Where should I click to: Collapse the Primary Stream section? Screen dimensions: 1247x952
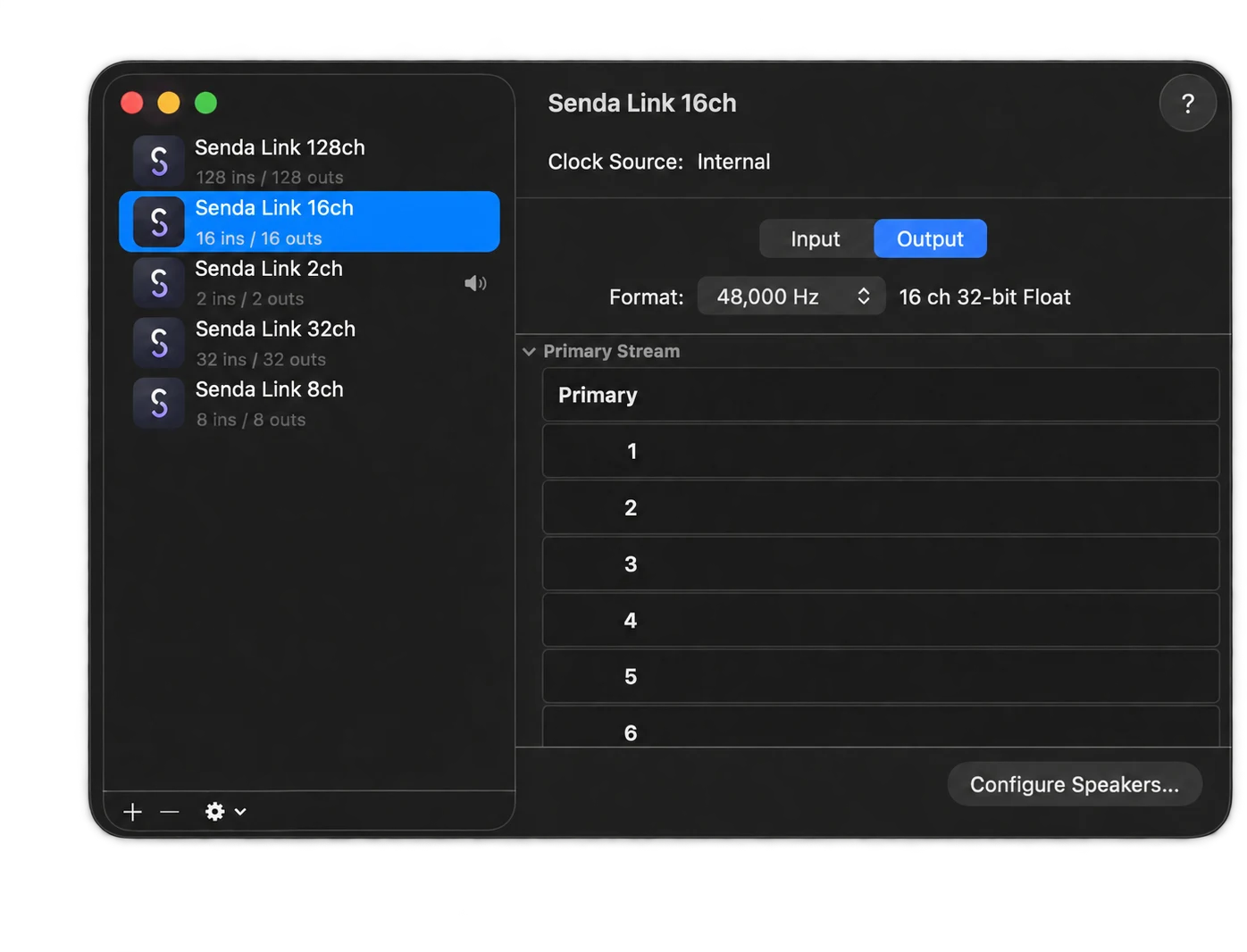coord(529,352)
